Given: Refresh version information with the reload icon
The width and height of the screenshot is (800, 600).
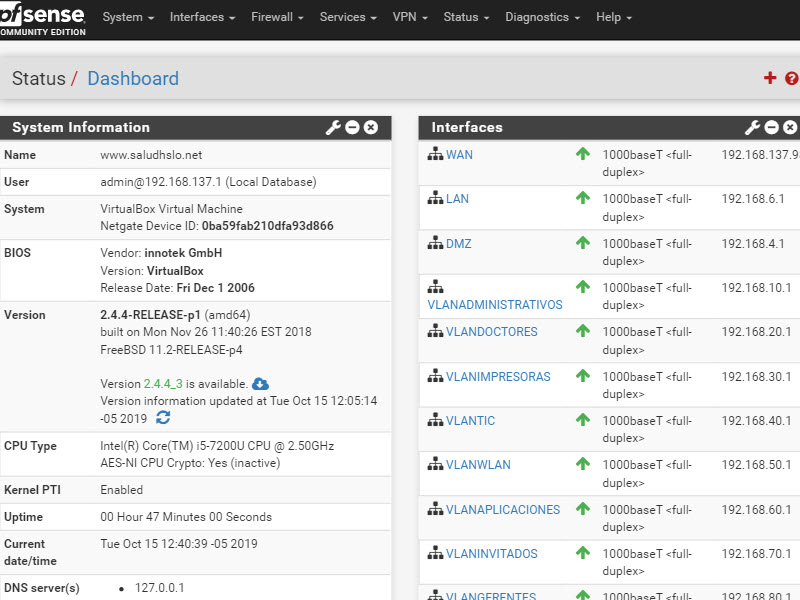Looking at the screenshot, I should pos(163,418).
